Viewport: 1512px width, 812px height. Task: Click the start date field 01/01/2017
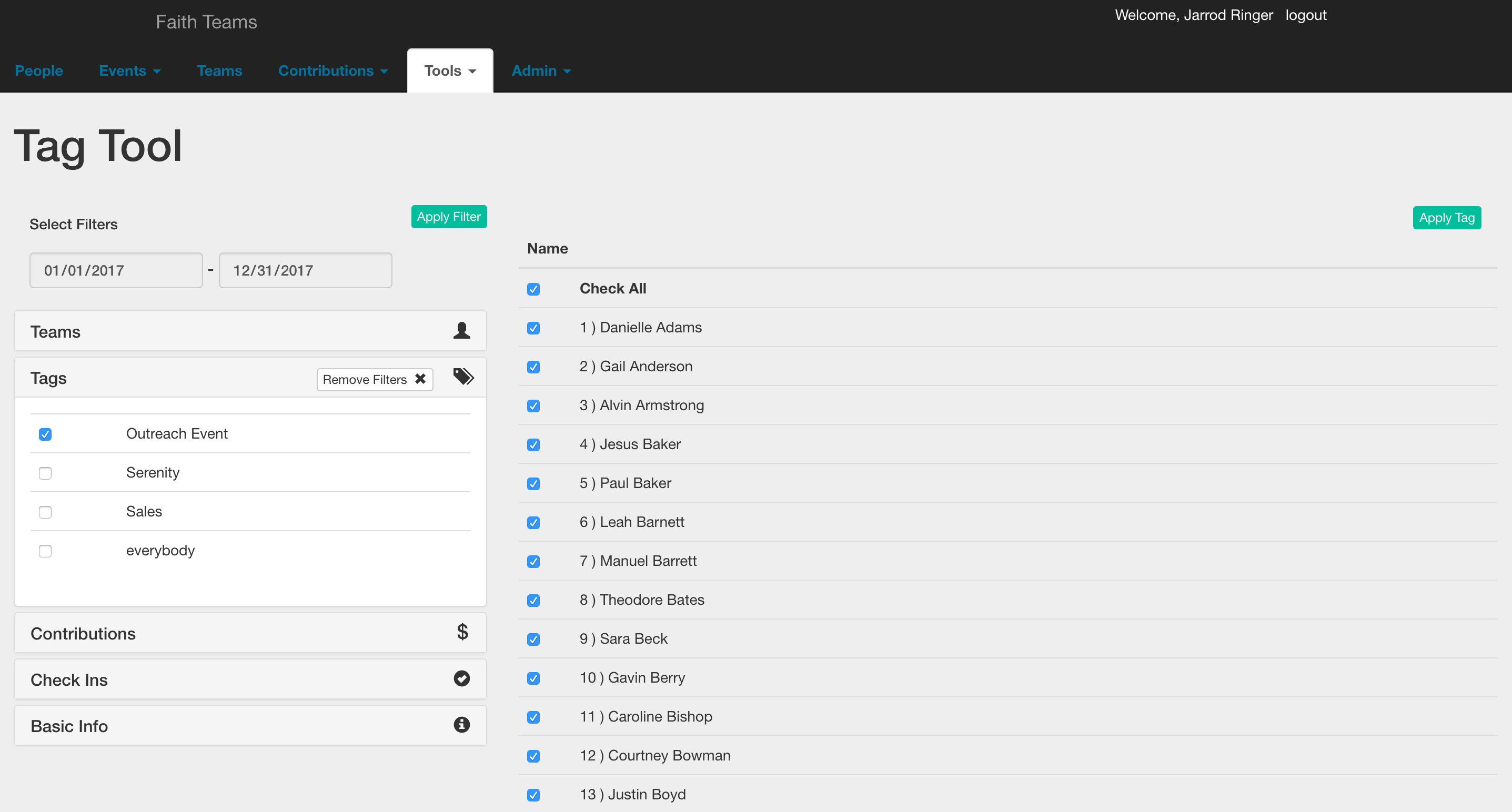116,270
